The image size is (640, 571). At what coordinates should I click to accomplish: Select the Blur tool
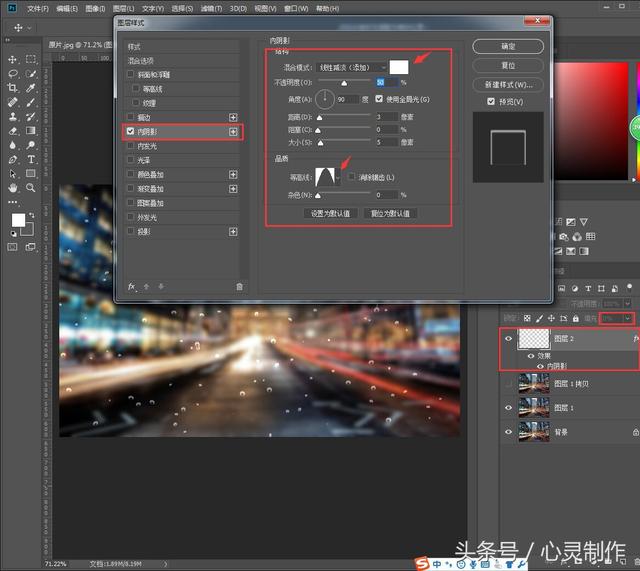pos(13,145)
